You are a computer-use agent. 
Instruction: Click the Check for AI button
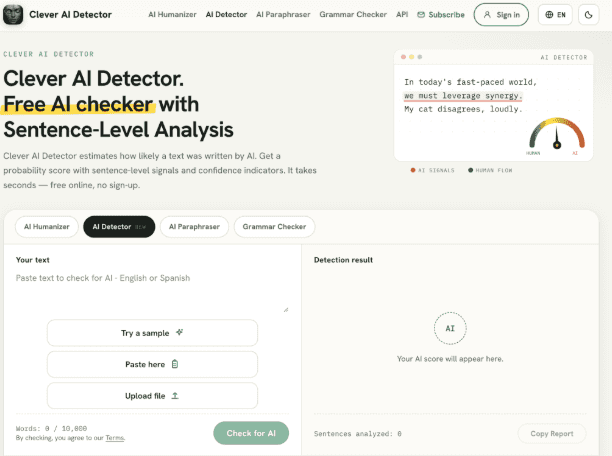click(x=251, y=433)
